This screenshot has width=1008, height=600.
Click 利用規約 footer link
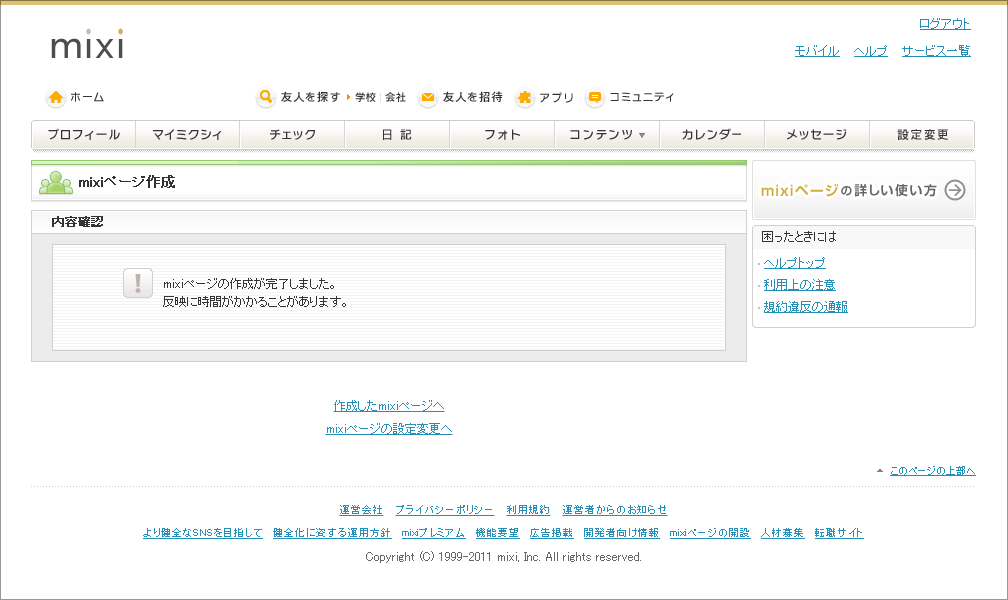pos(528,510)
